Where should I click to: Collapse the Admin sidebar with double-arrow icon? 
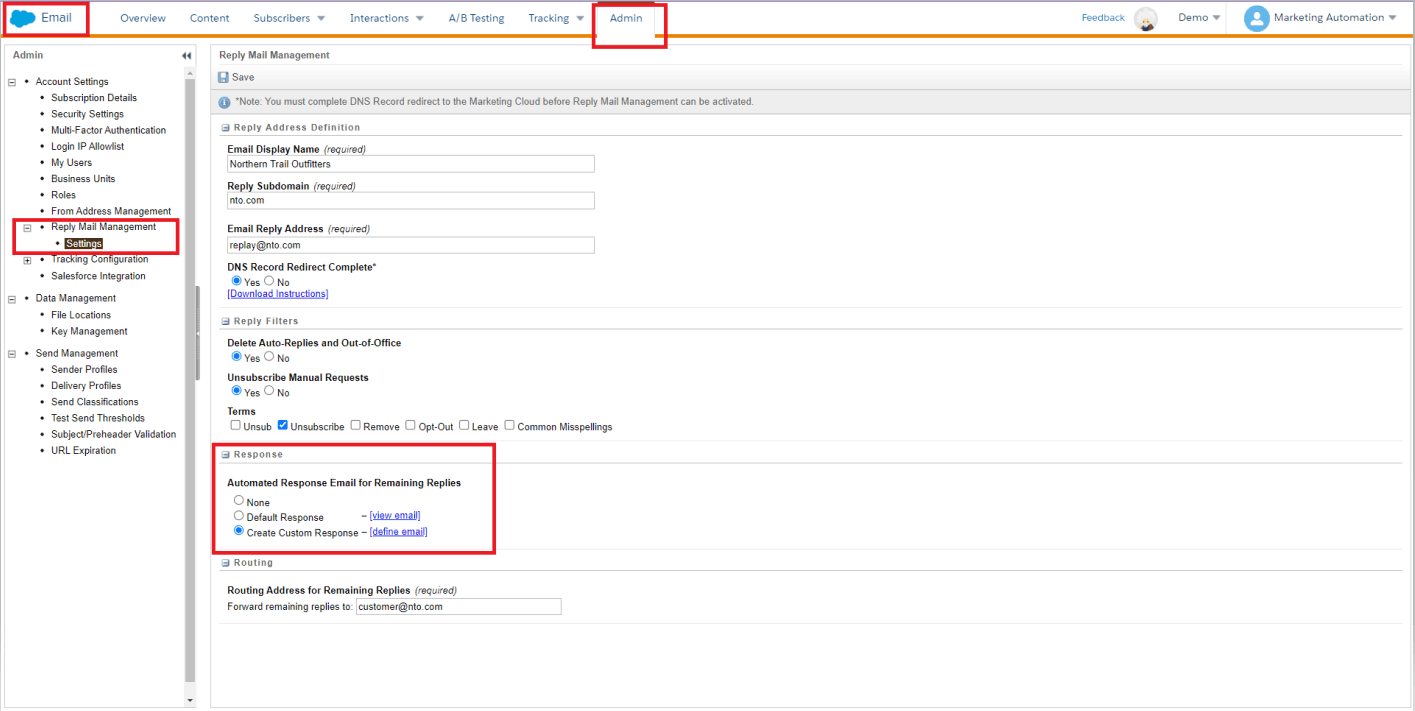tap(186, 56)
